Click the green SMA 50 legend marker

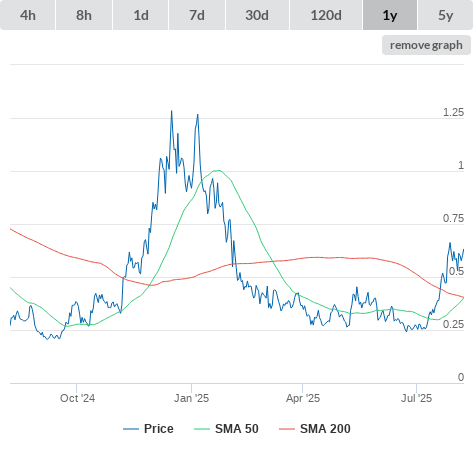pos(202,429)
